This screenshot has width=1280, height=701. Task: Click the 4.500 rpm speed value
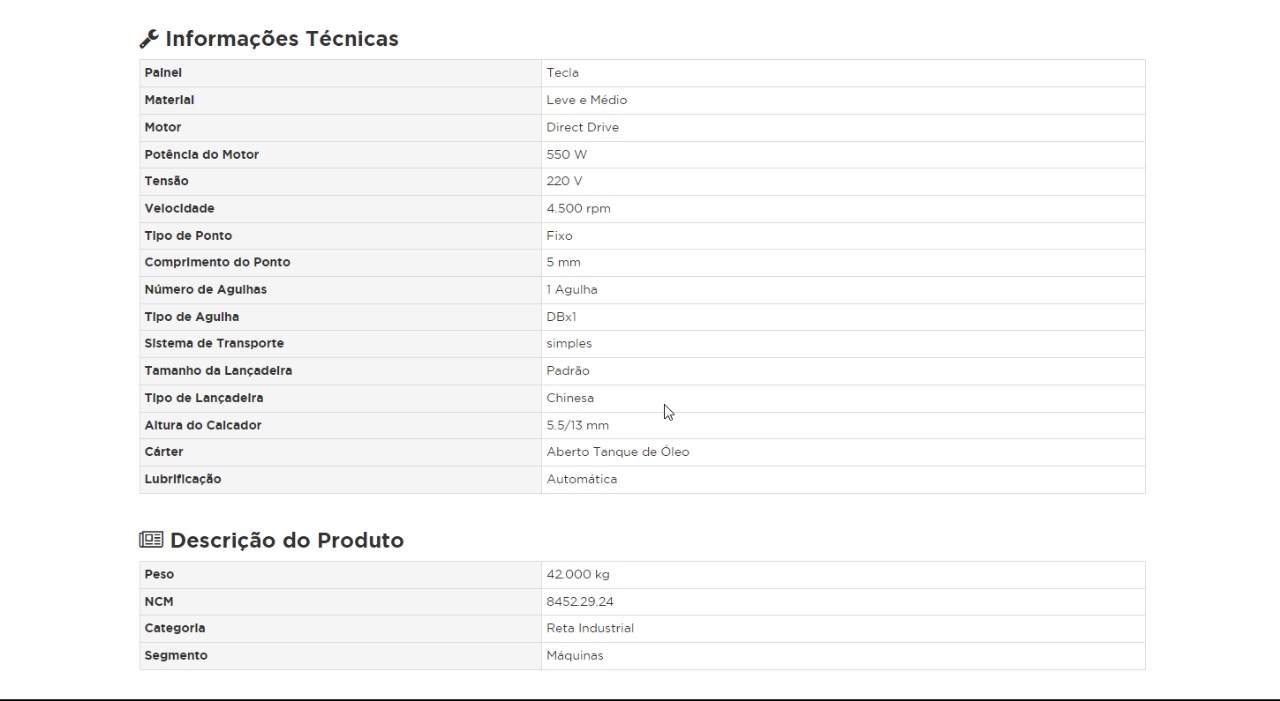pyautogui.click(x=578, y=209)
